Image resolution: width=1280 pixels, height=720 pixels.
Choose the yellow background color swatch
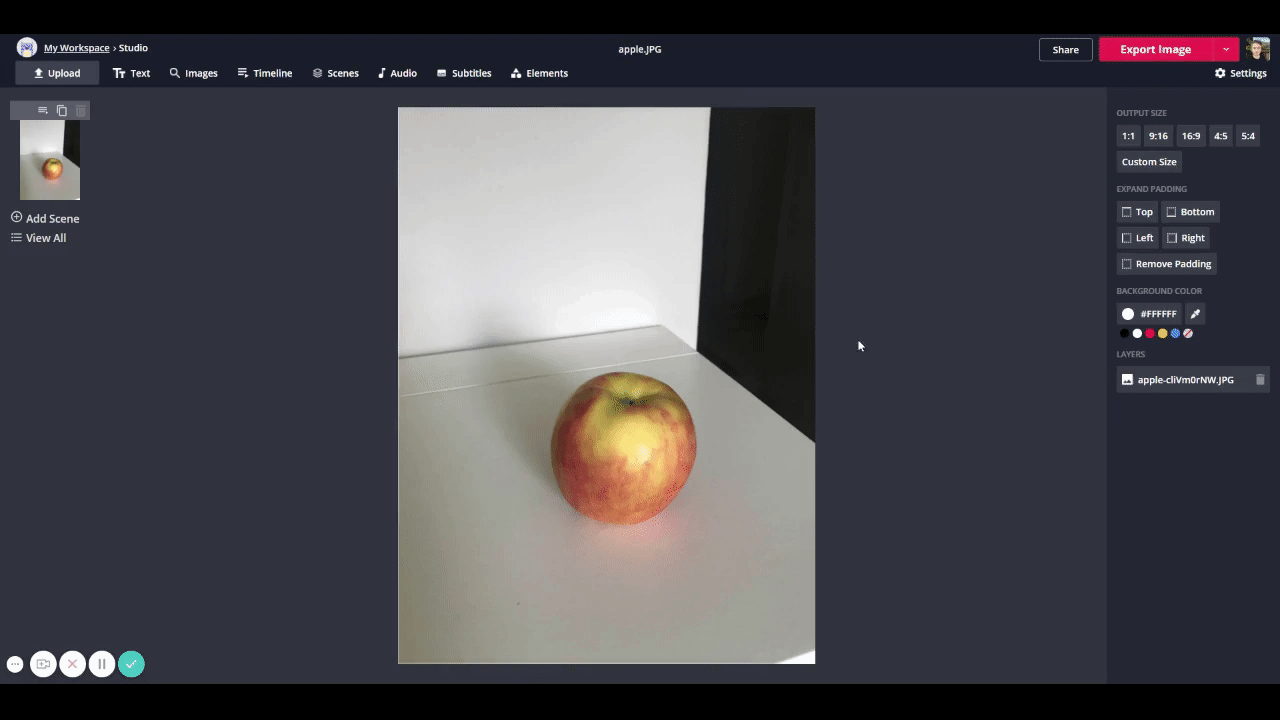point(1162,334)
